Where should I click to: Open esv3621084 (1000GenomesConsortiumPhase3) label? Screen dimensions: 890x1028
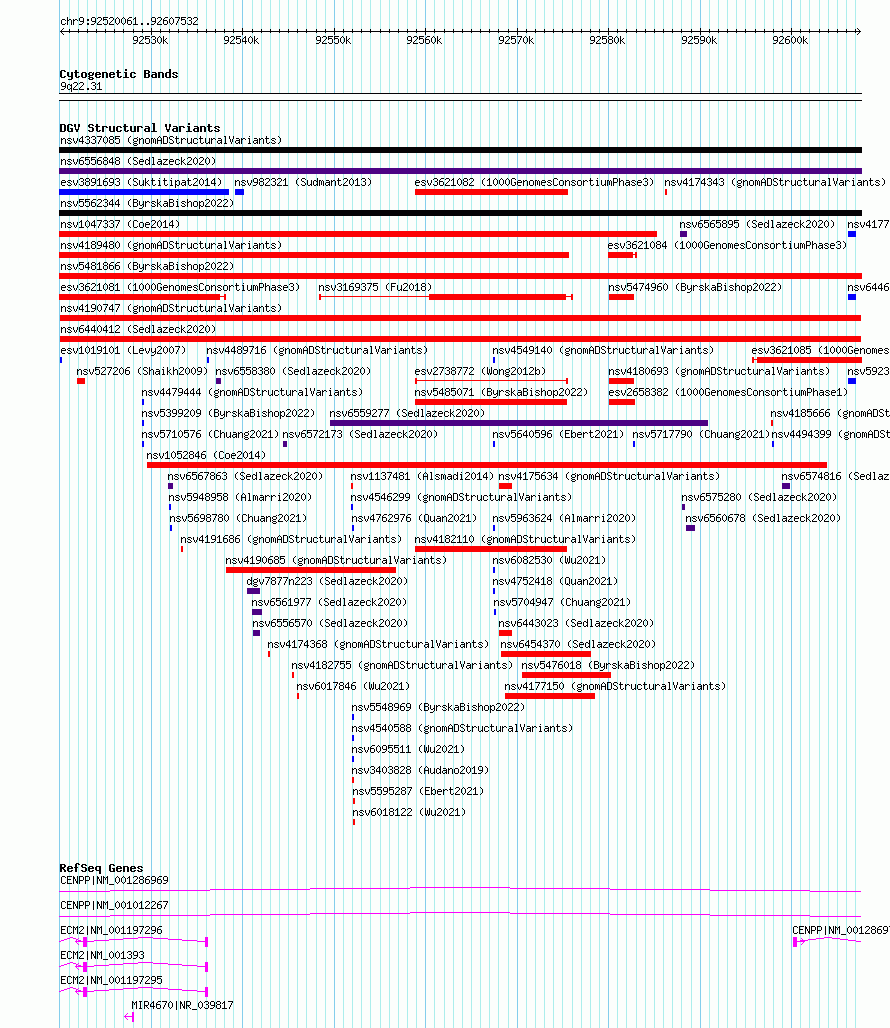[x=727, y=245]
